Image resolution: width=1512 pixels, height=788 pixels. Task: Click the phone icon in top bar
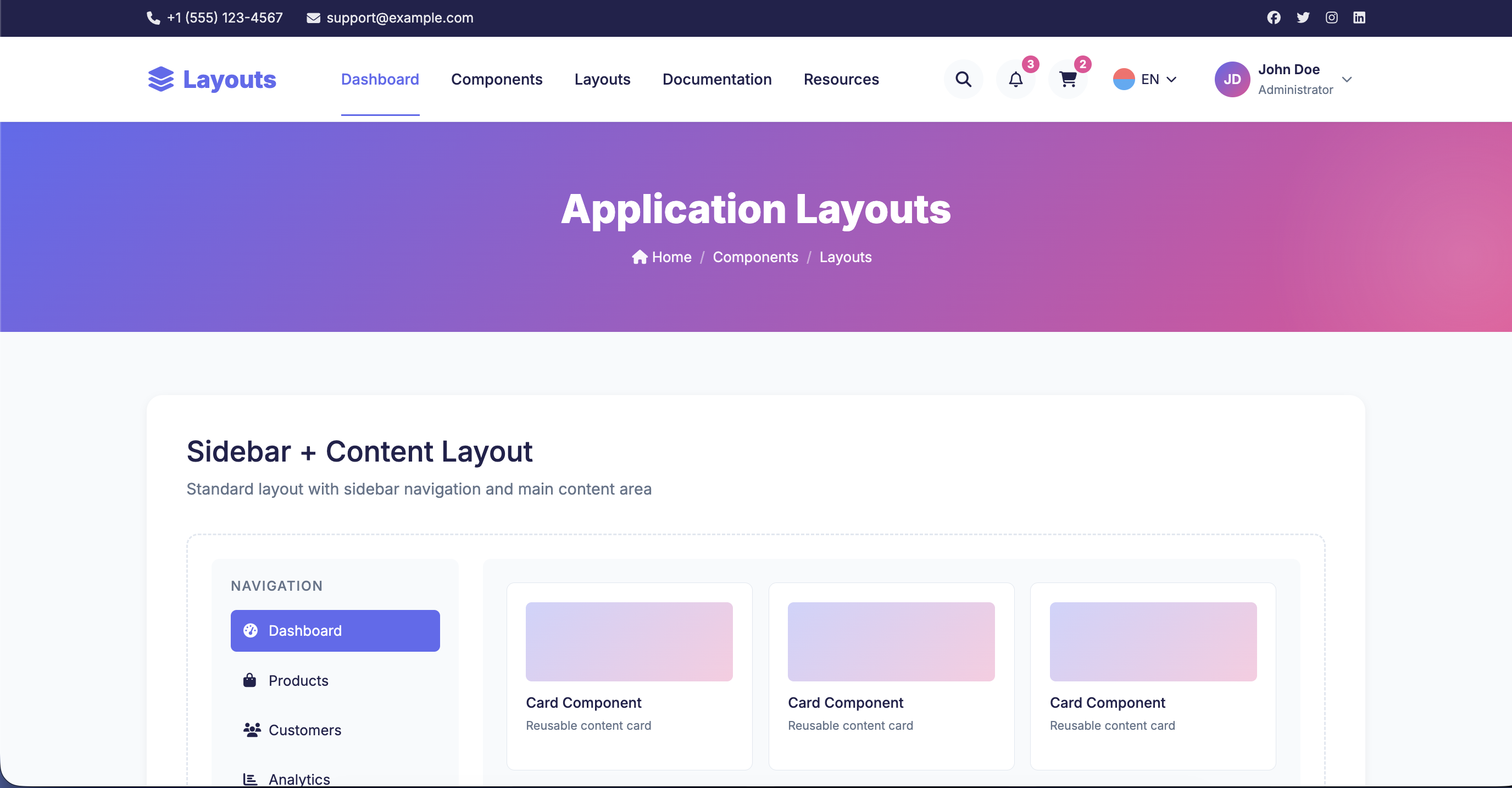(153, 18)
